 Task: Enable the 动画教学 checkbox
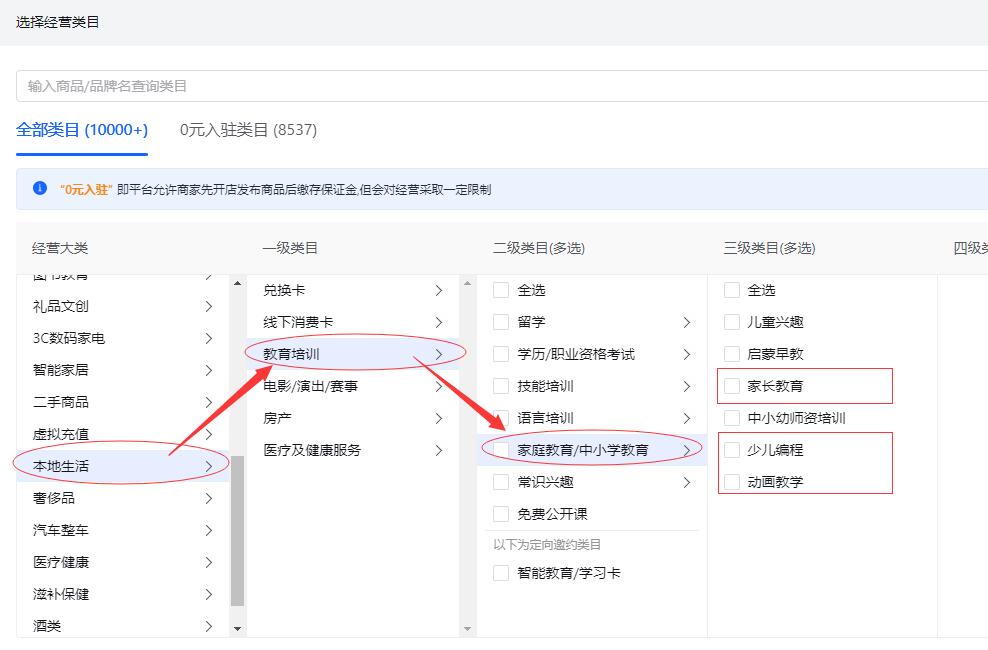click(x=732, y=482)
